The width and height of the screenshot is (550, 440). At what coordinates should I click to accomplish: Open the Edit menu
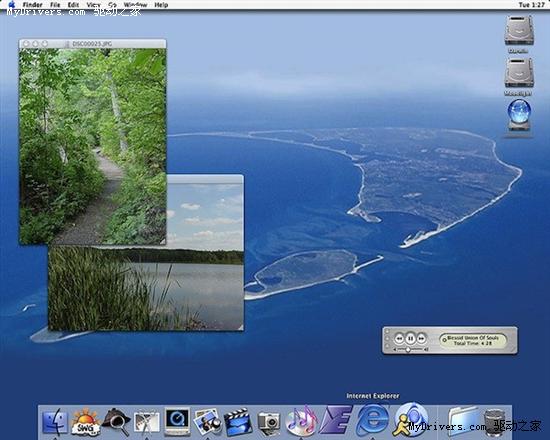coord(73,5)
